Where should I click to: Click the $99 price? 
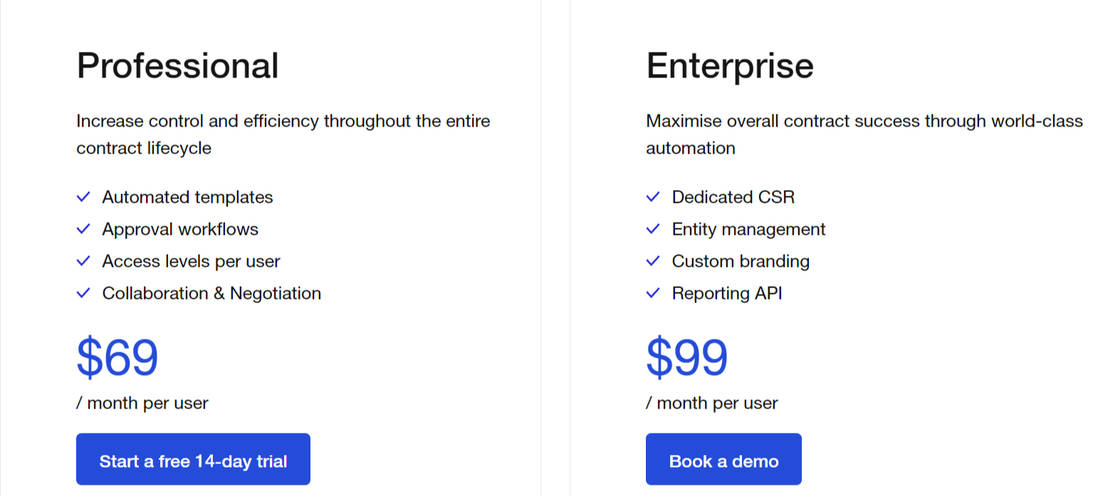coord(687,357)
